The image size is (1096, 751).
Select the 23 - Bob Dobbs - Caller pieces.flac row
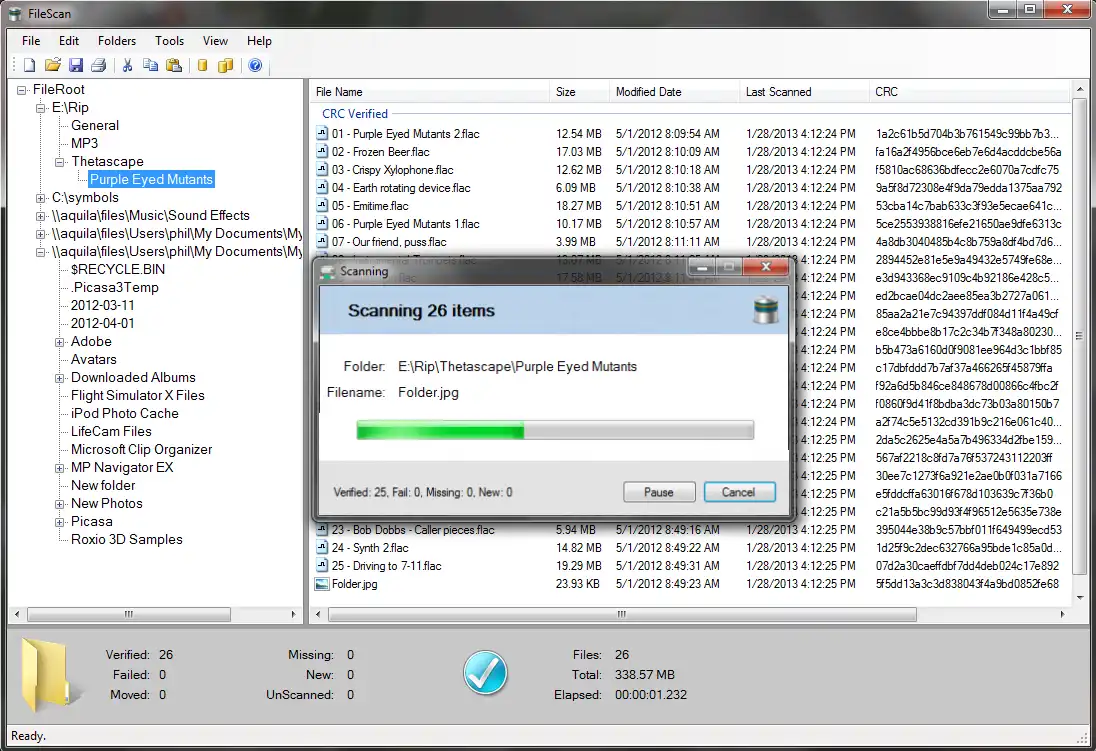[691, 529]
